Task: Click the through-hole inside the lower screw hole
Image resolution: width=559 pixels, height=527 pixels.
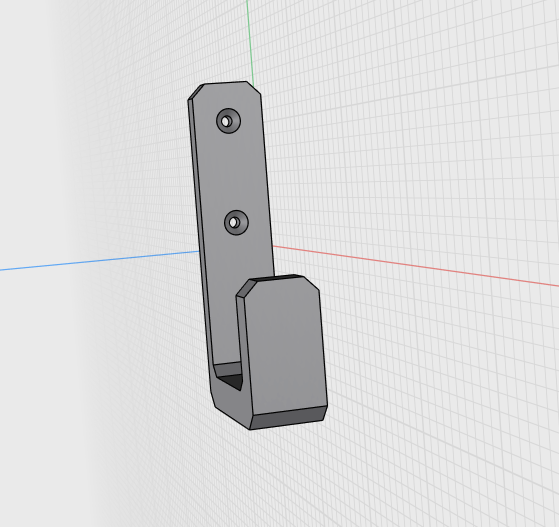Action: point(233,222)
